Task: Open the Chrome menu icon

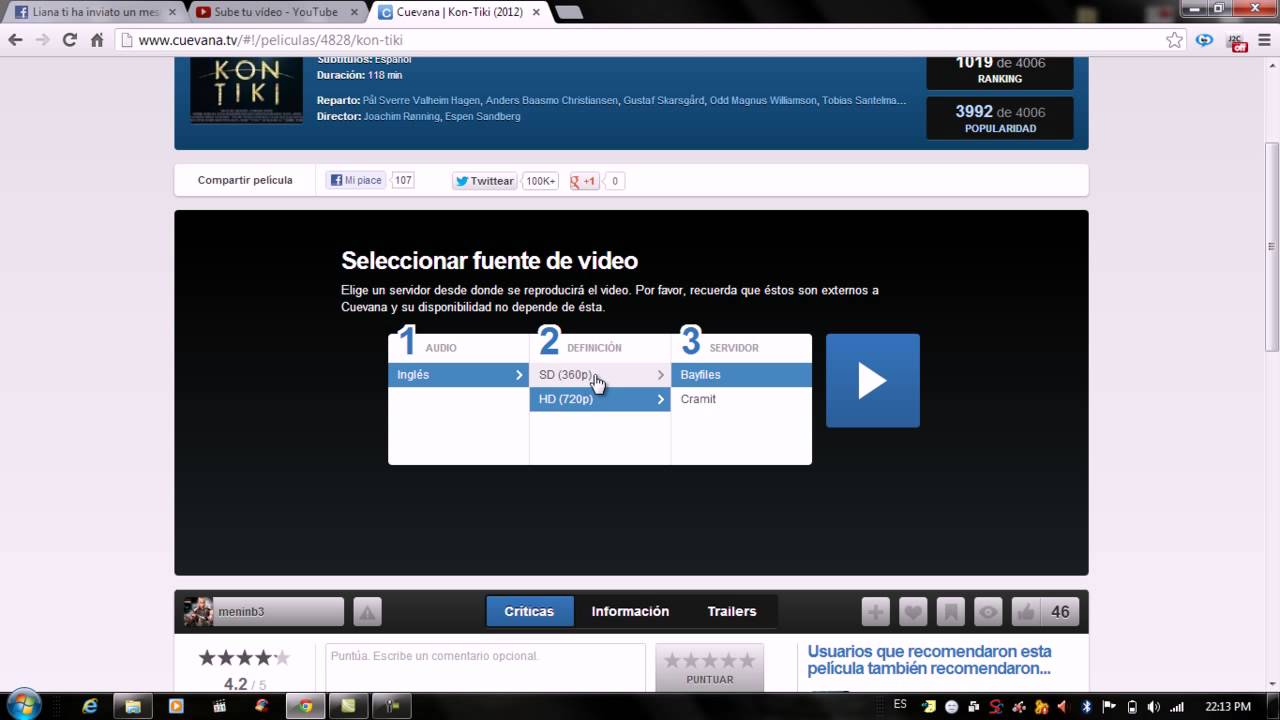Action: tap(1265, 40)
